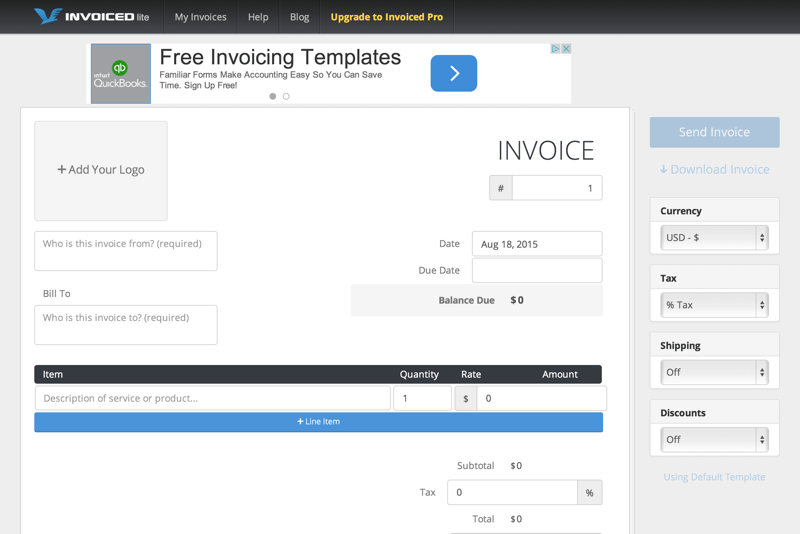The image size is (800, 534).
Task: Open My Invoices page
Action: click(x=201, y=17)
